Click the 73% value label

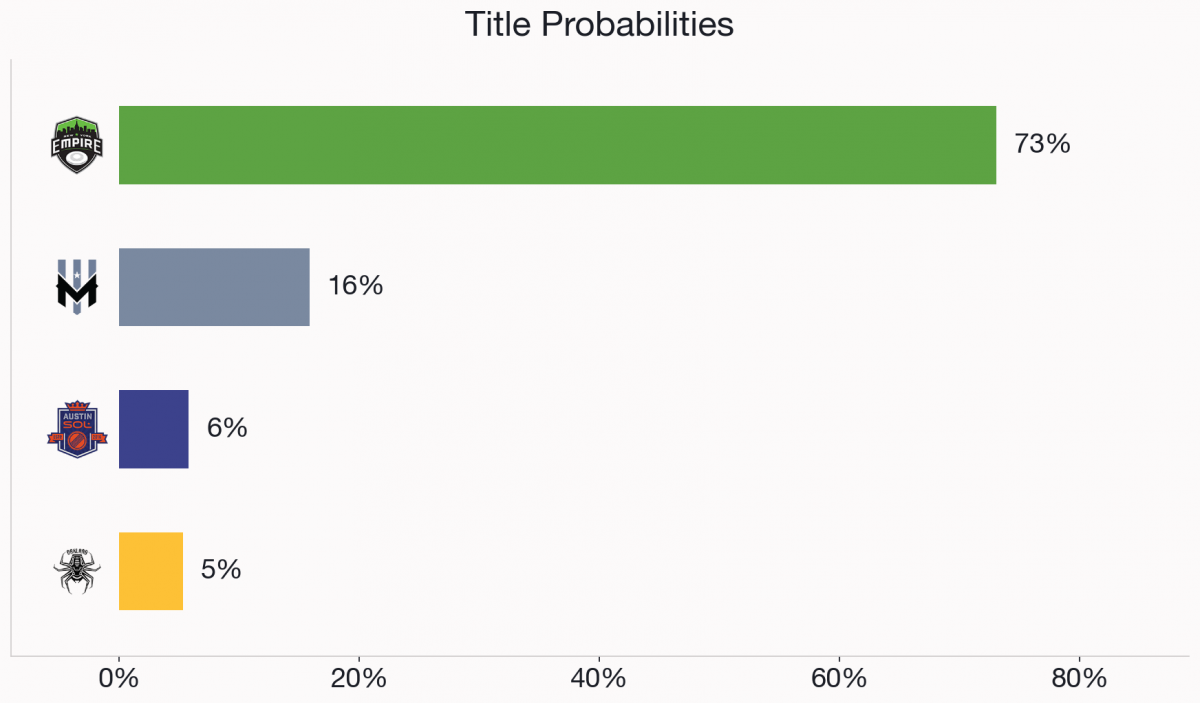1042,144
